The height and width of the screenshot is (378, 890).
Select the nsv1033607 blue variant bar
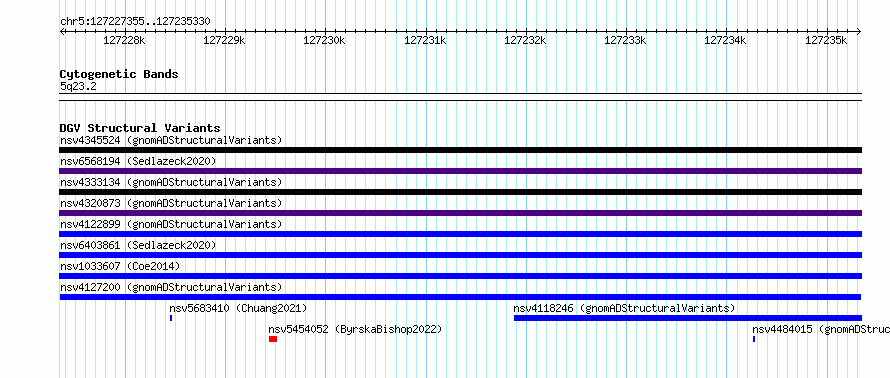(460, 276)
